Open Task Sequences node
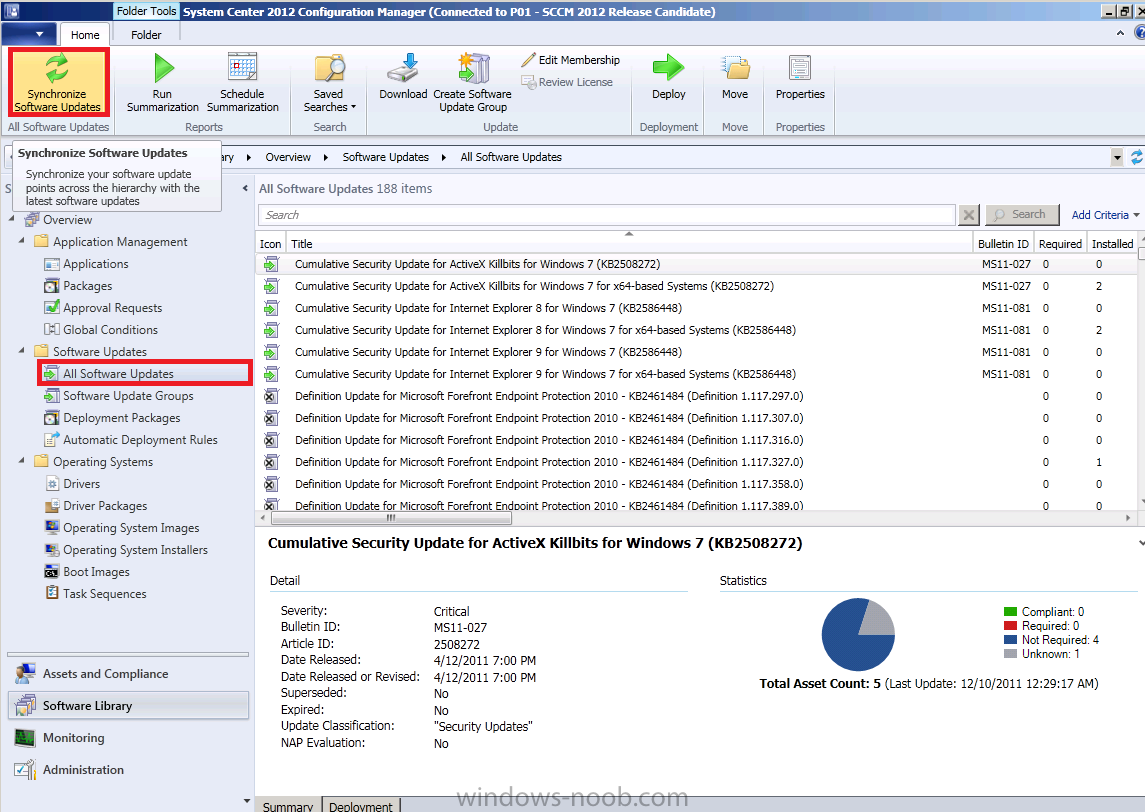Viewport: 1145px width, 812px height. point(104,594)
